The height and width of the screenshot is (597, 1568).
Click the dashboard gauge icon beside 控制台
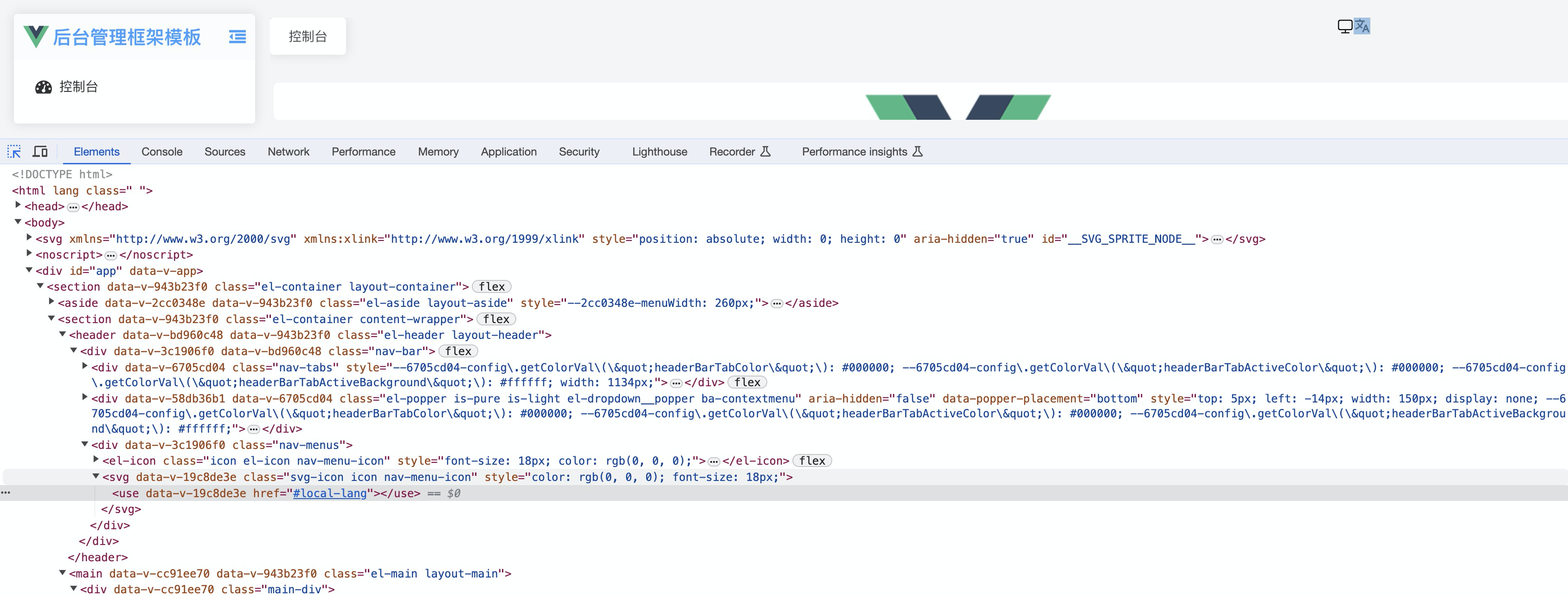click(43, 87)
